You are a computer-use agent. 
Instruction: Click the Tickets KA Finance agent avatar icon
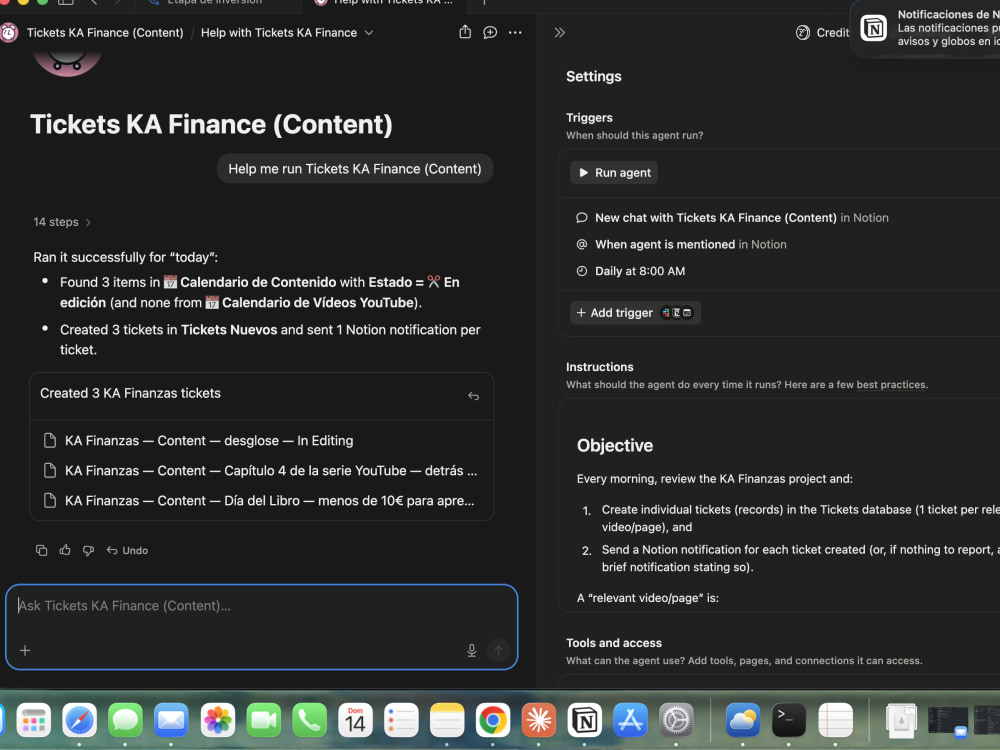click(x=9, y=33)
